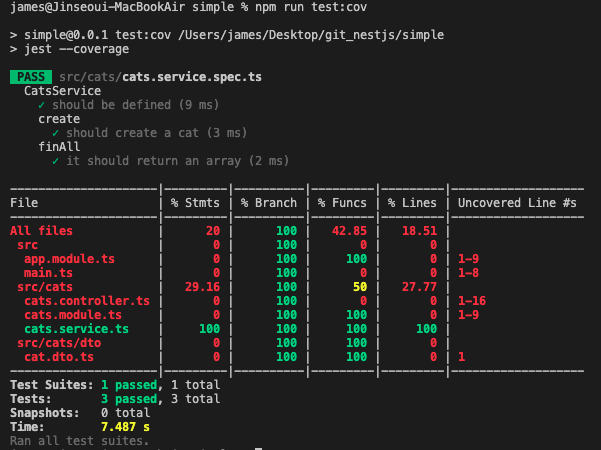This screenshot has height=450, width=601.
Task: Click the 'Test Suites:' summary label
Action: (x=52, y=385)
